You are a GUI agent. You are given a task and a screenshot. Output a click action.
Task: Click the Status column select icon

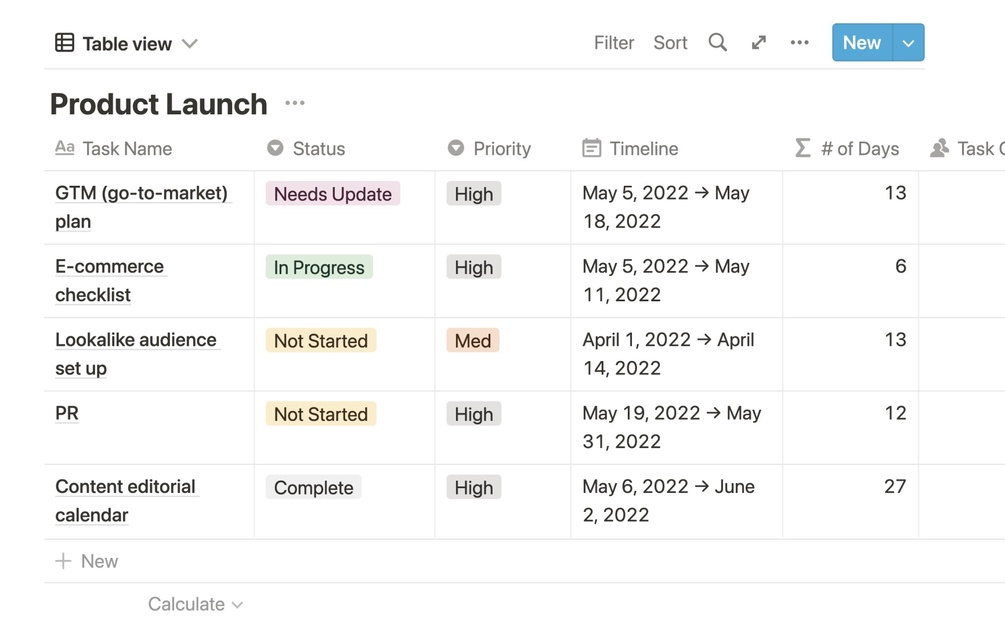pyautogui.click(x=275, y=148)
